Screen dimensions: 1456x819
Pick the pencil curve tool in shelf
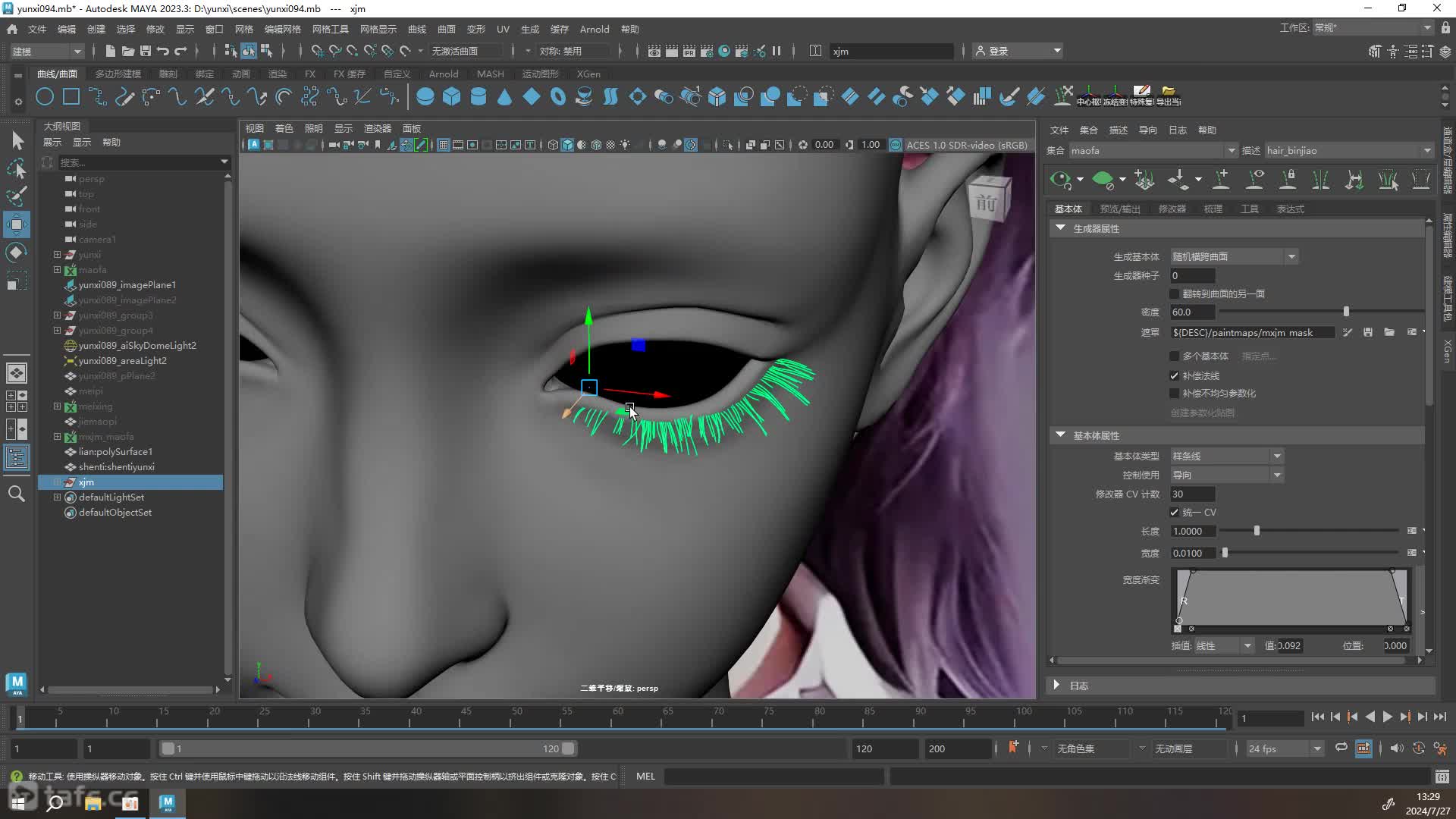pos(124,96)
